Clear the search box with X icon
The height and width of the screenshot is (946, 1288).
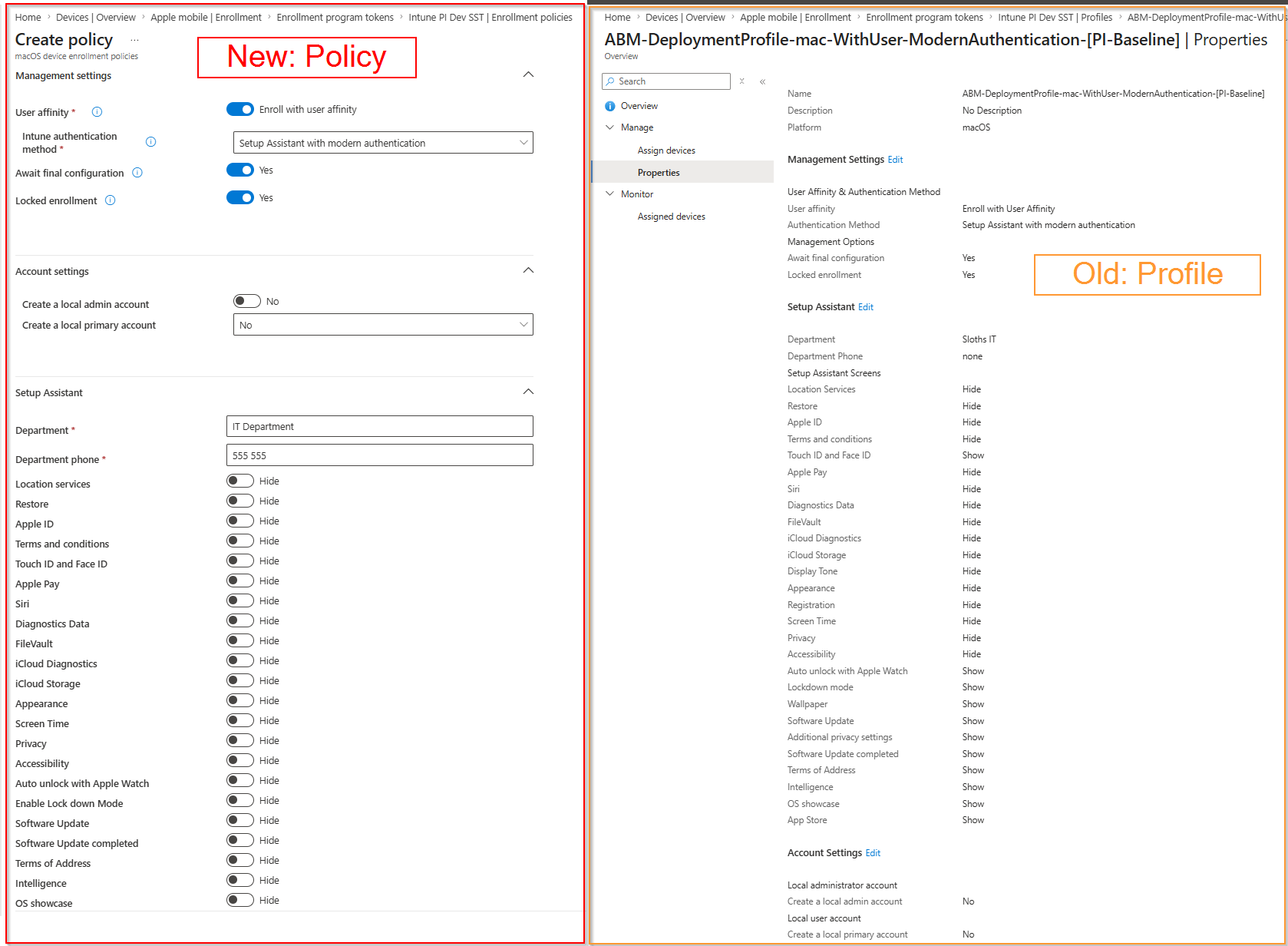click(x=742, y=81)
